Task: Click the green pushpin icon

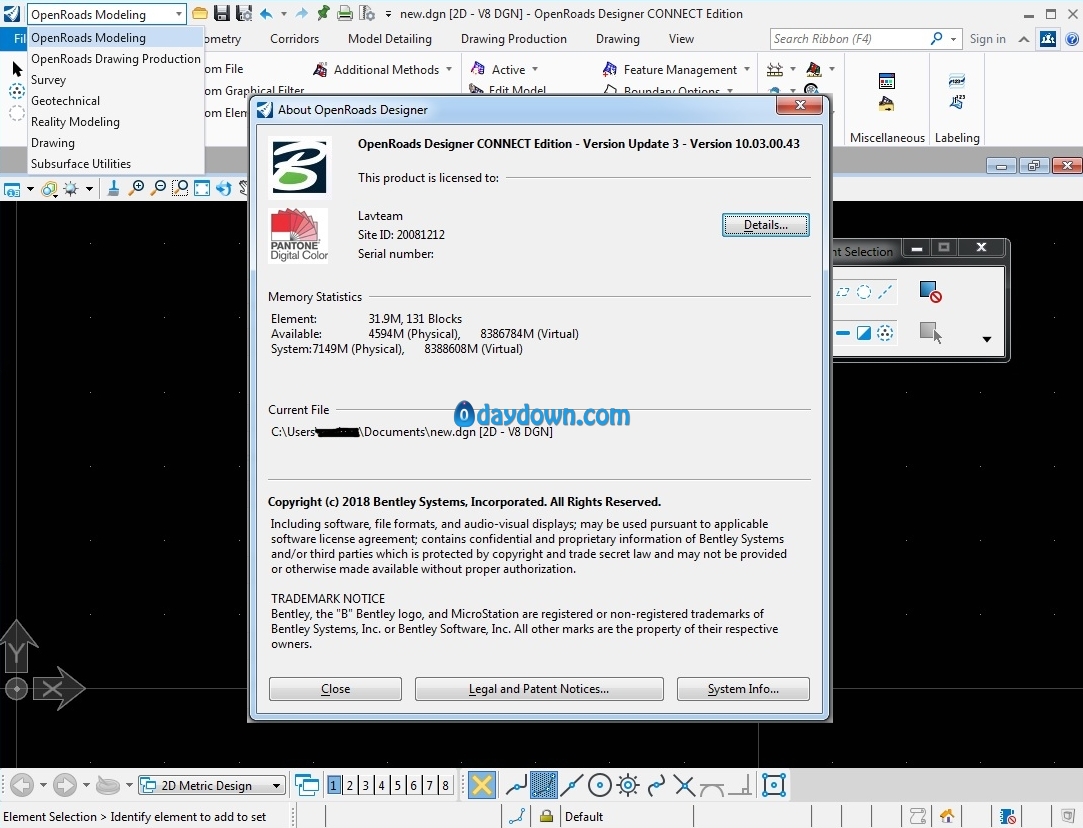Action: [x=323, y=13]
